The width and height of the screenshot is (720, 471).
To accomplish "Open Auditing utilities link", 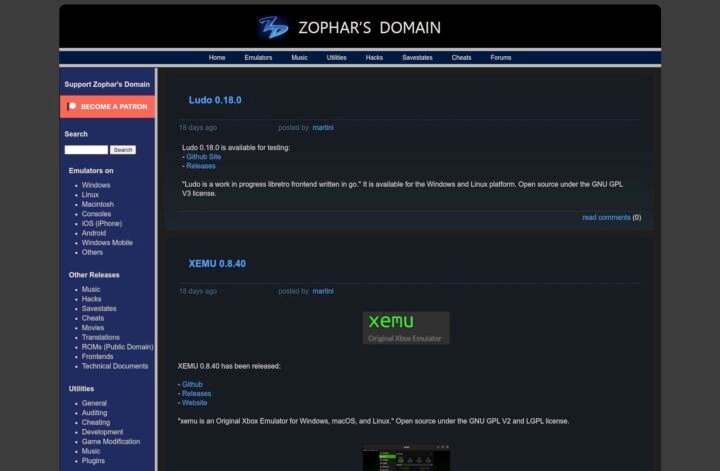I will [x=94, y=413].
